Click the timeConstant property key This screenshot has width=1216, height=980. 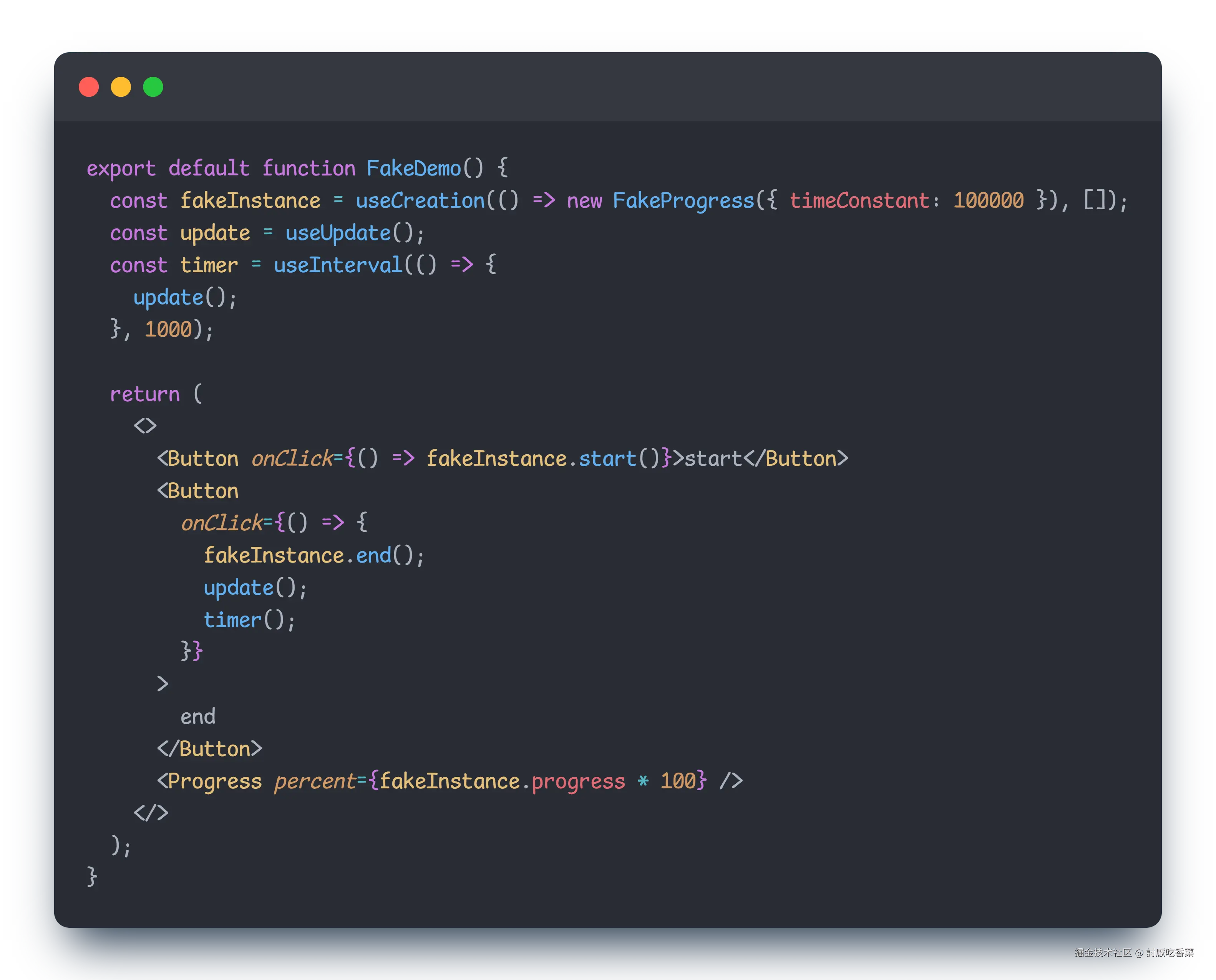859,200
